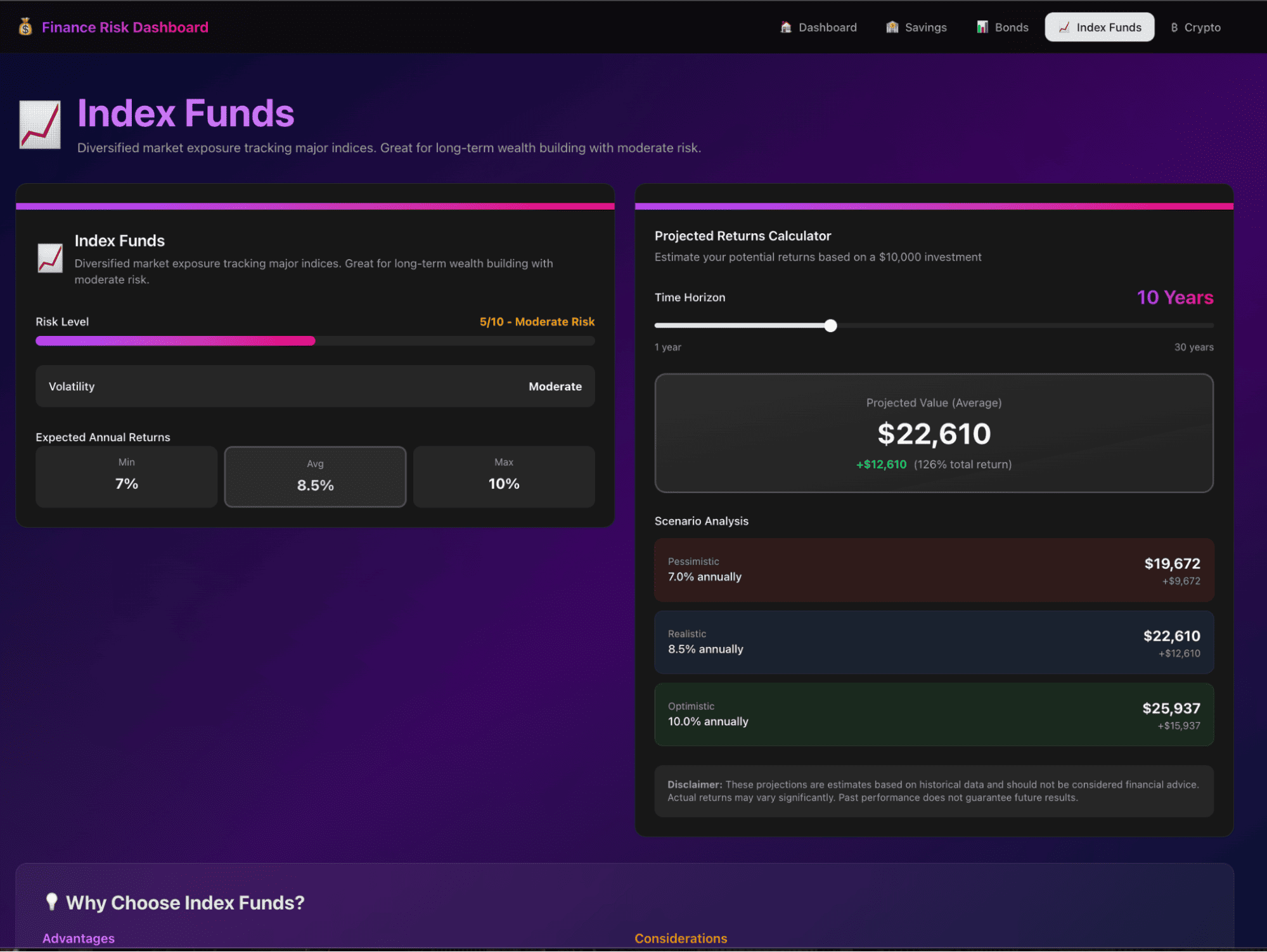1267x952 pixels.
Task: Open the Dashboard tab
Action: click(x=818, y=27)
